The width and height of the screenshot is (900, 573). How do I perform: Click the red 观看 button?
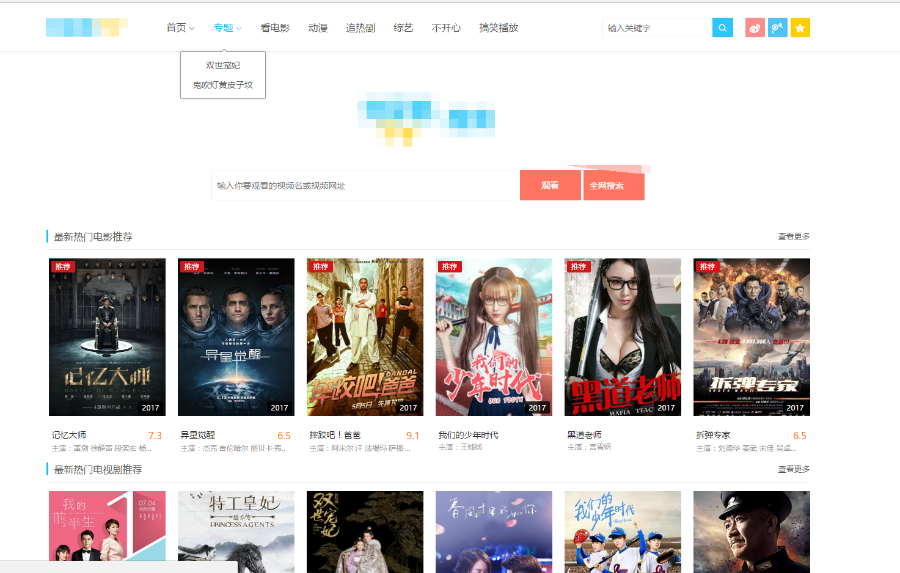pos(550,185)
